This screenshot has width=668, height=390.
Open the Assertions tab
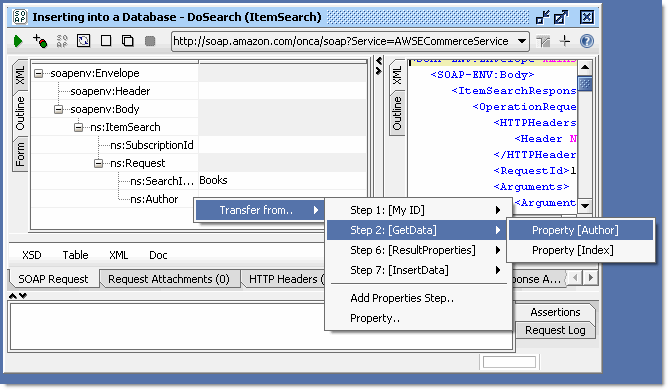555,312
